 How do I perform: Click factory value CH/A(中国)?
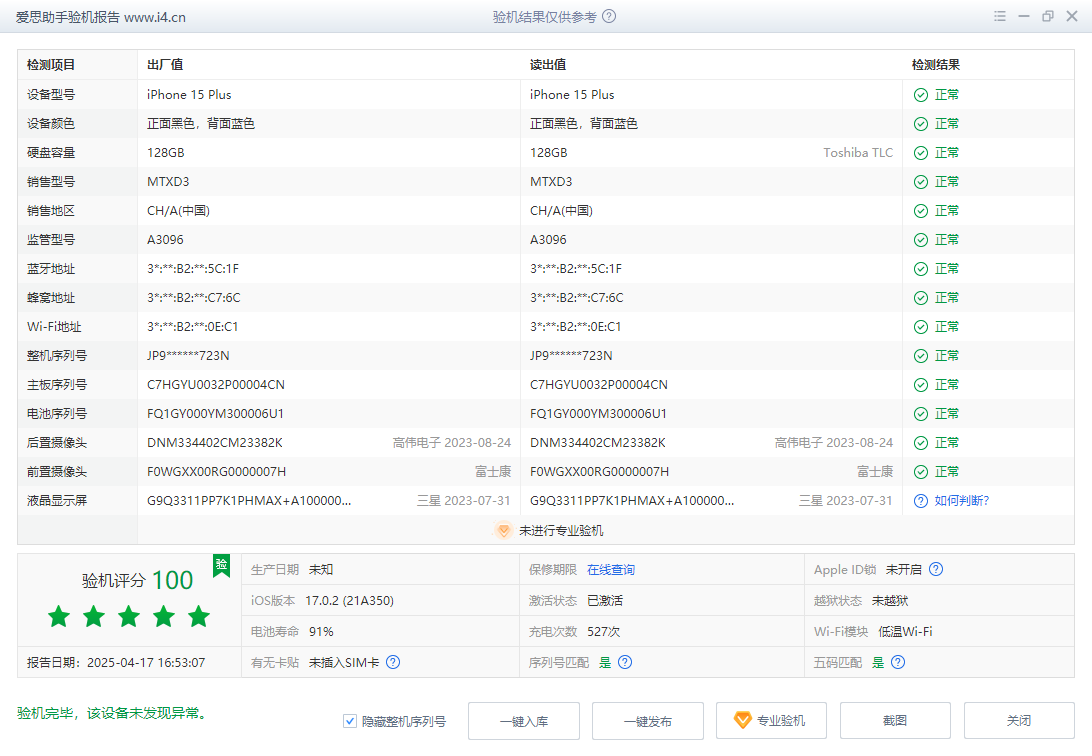pyautogui.click(x=178, y=211)
